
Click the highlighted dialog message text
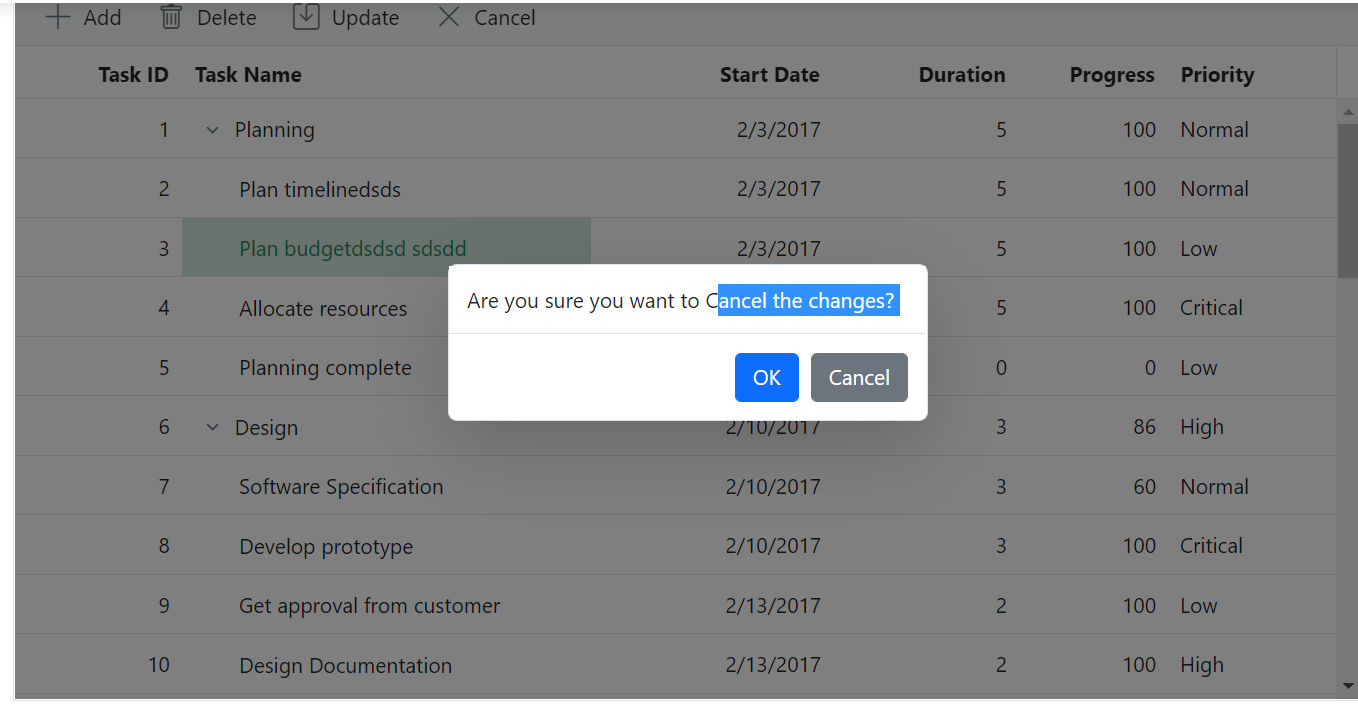[x=808, y=301]
